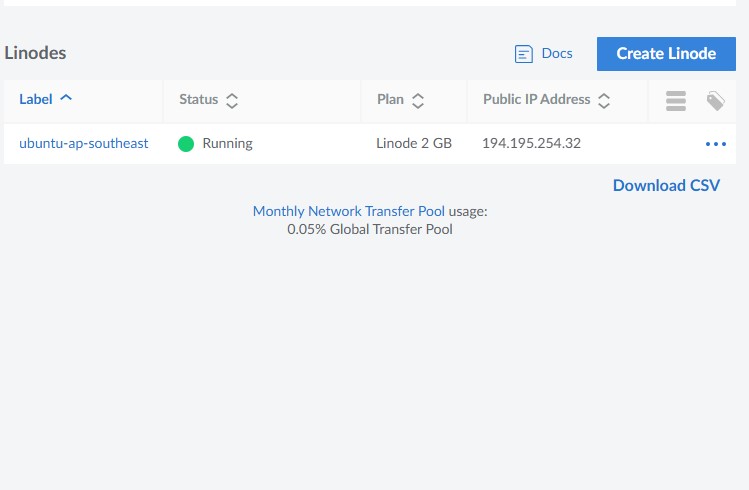Open the Docs link
Screen dimensions: 749x490
556,53
